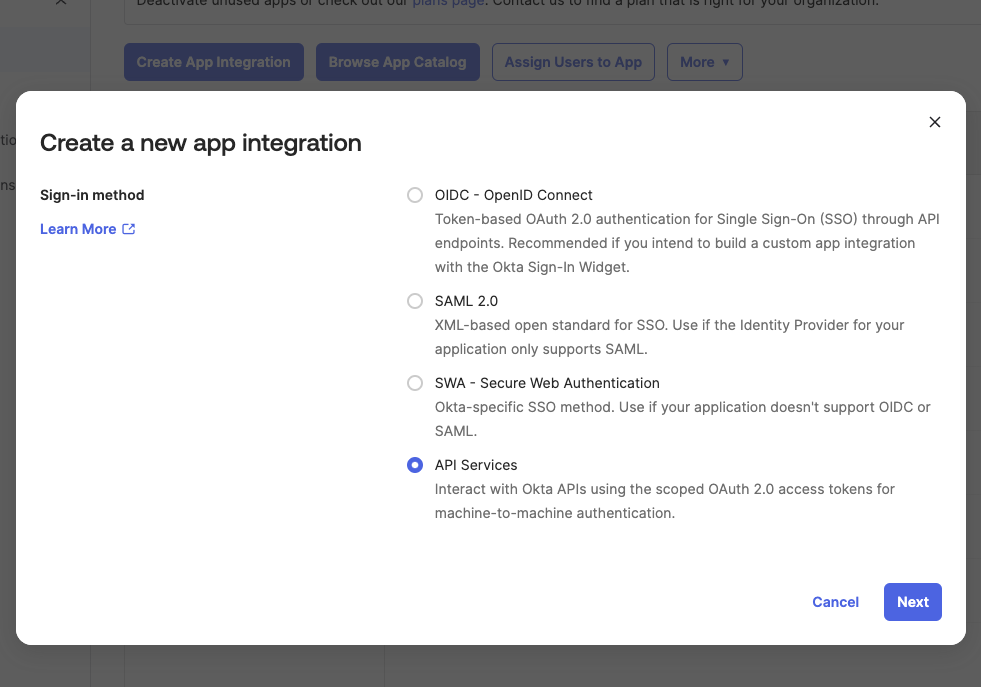Select SWA - Secure Web Authentication
981x687 pixels.
[415, 383]
